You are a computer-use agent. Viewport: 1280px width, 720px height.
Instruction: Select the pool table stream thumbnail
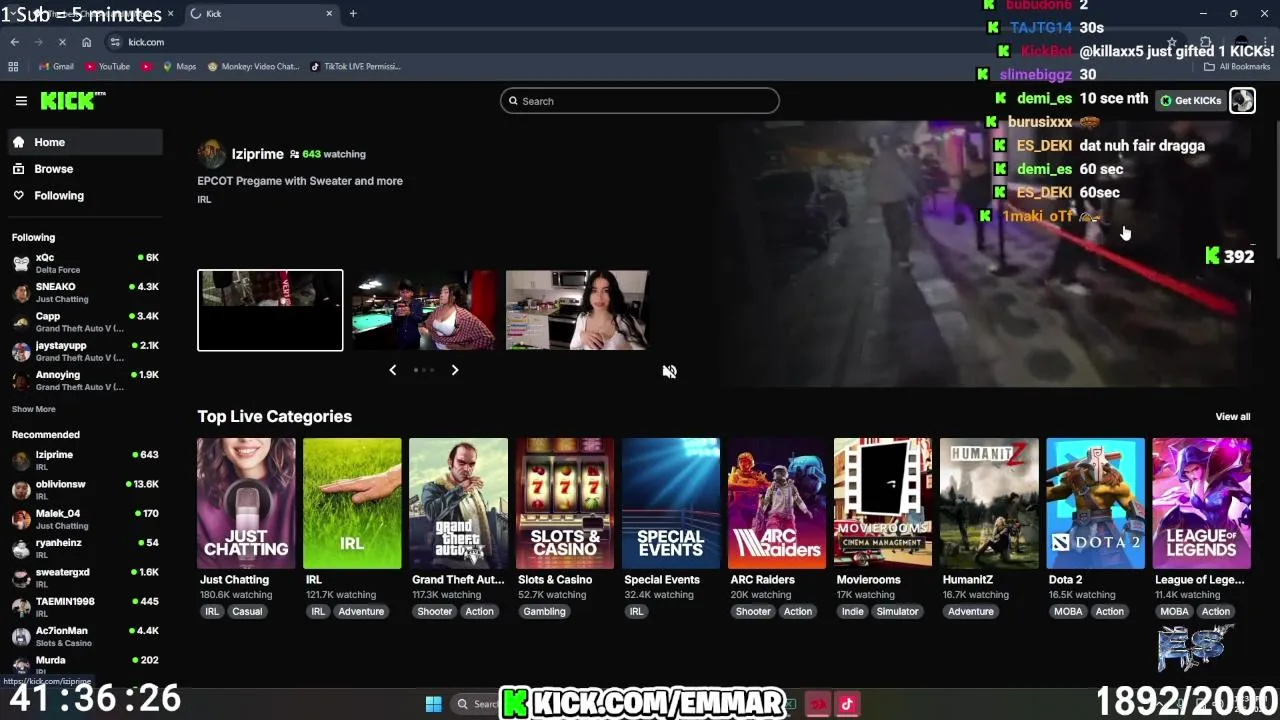coord(424,310)
